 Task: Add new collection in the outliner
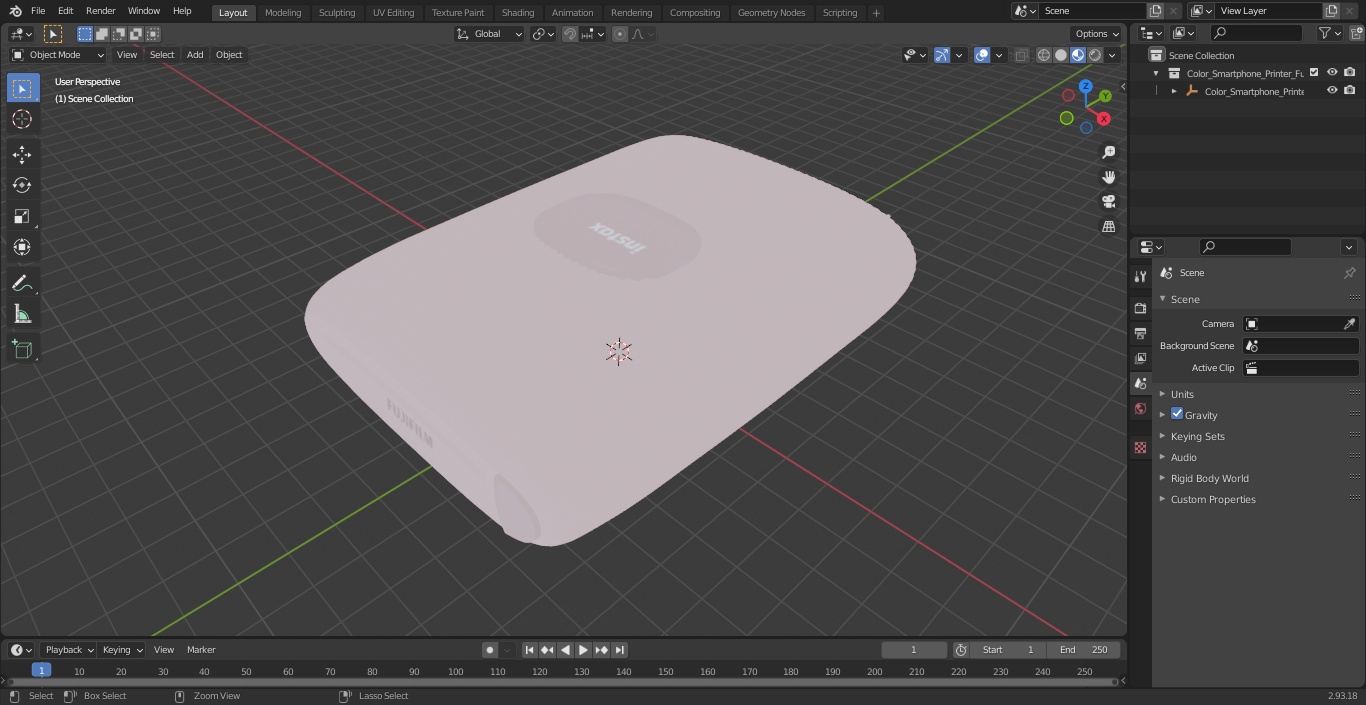(1355, 33)
